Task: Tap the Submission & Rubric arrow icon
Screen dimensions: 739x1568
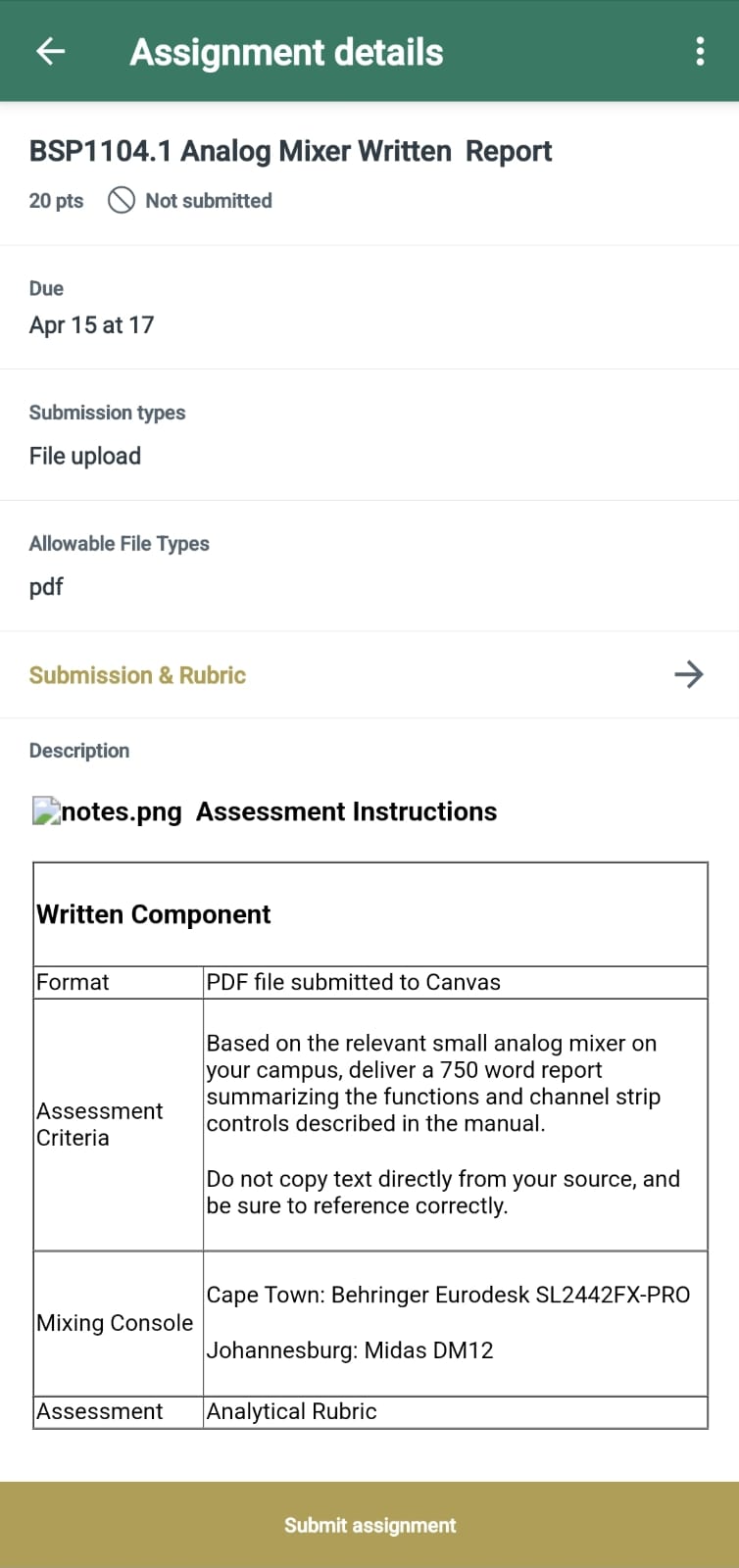Action: point(689,674)
